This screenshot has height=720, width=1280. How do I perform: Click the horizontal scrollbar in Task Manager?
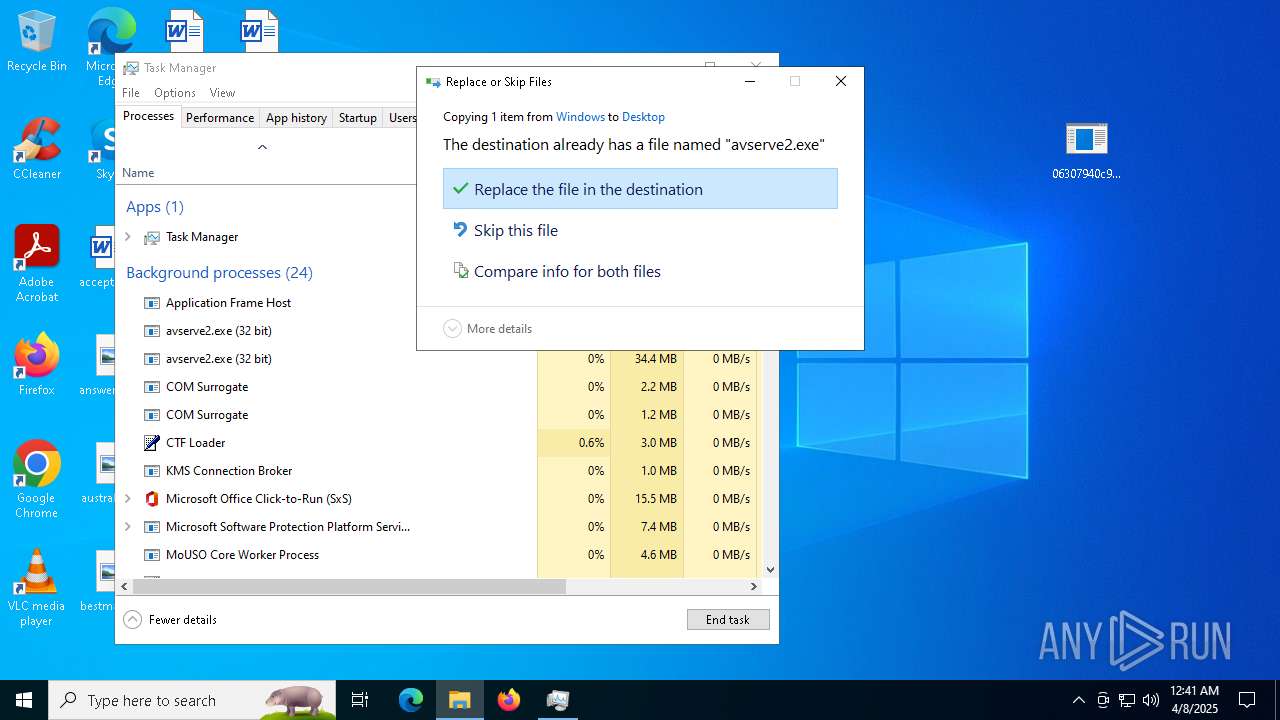(x=349, y=587)
